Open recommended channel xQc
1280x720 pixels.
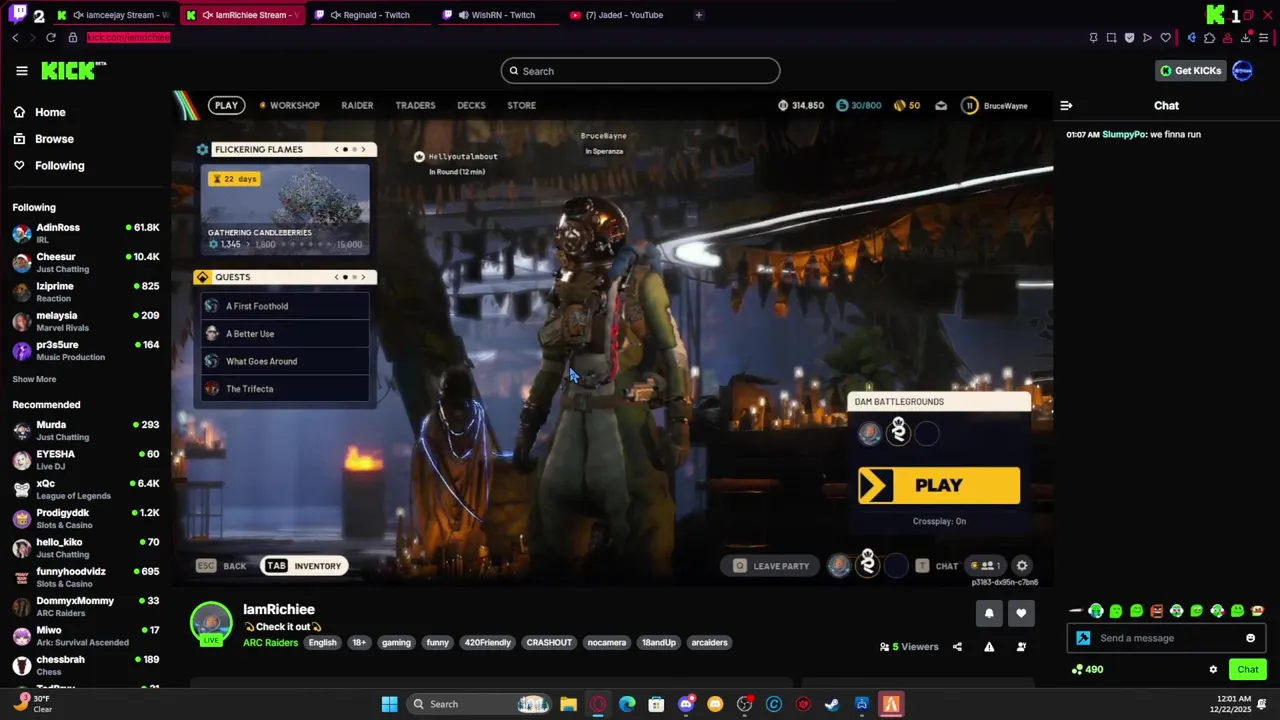pos(86,489)
